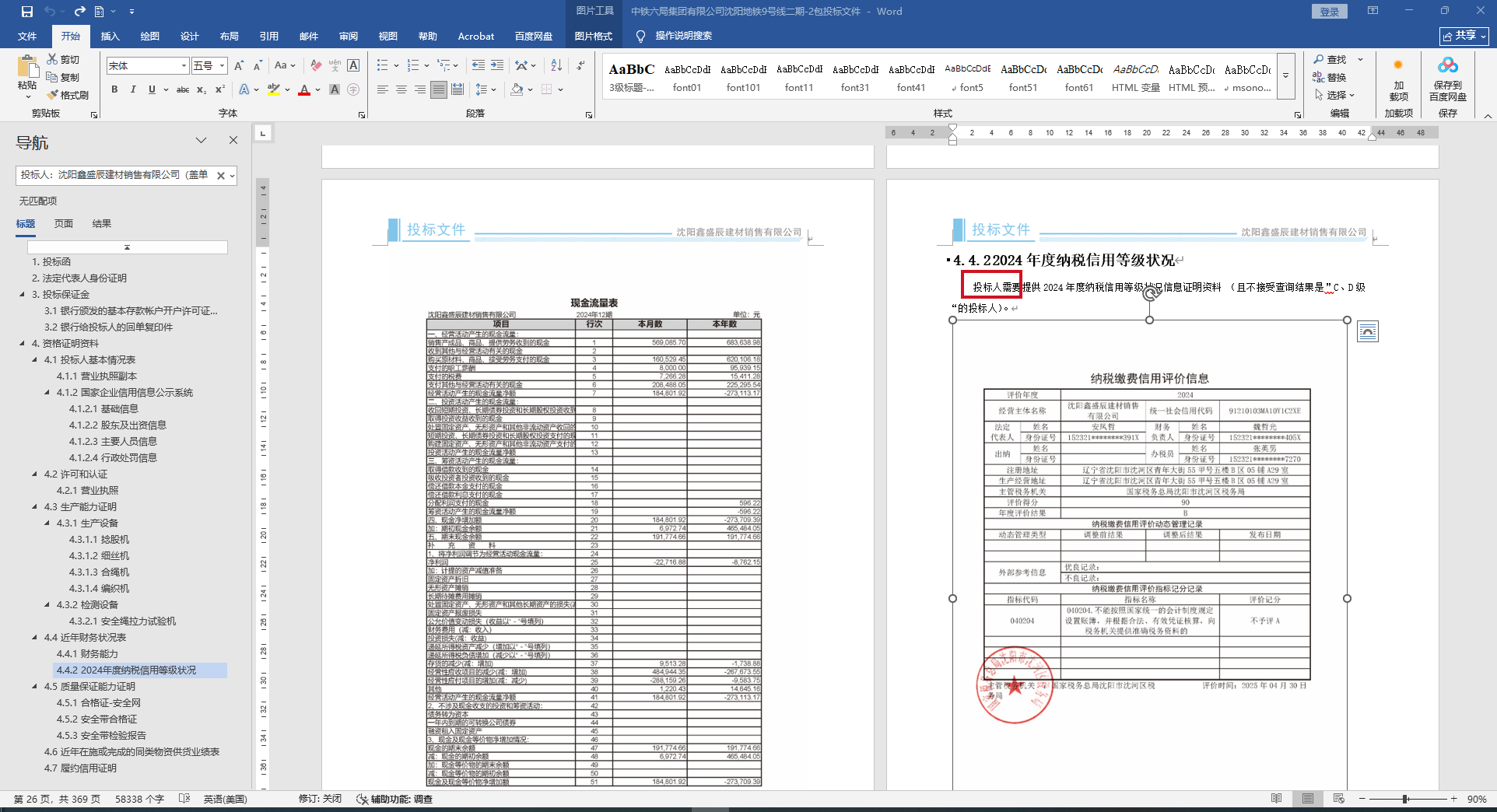
Task: Toggle subscript formatting
Action: (x=202, y=89)
